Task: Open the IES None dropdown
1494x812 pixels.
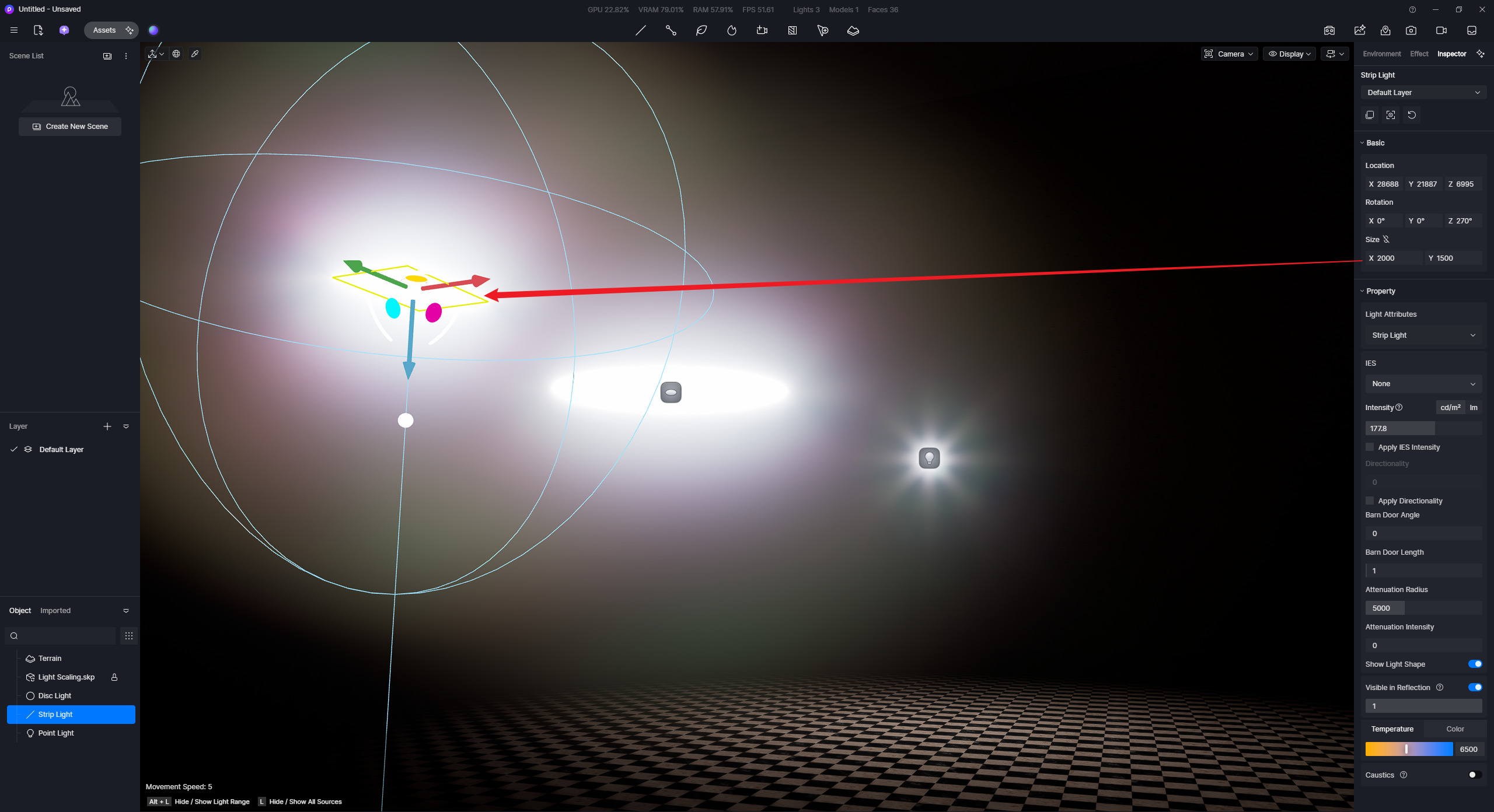Action: [1423, 384]
